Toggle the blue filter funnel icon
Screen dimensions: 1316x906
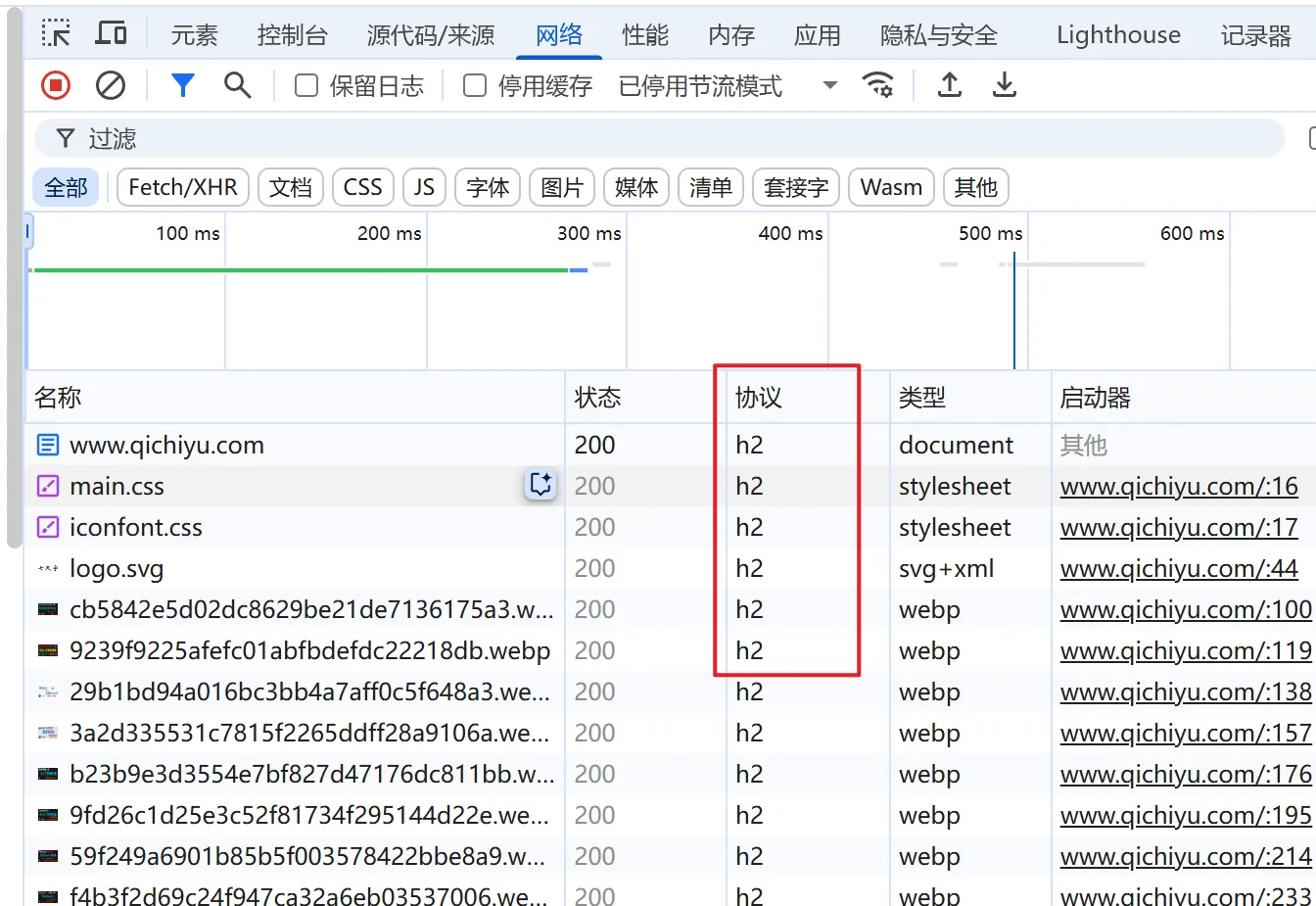pyautogui.click(x=182, y=86)
